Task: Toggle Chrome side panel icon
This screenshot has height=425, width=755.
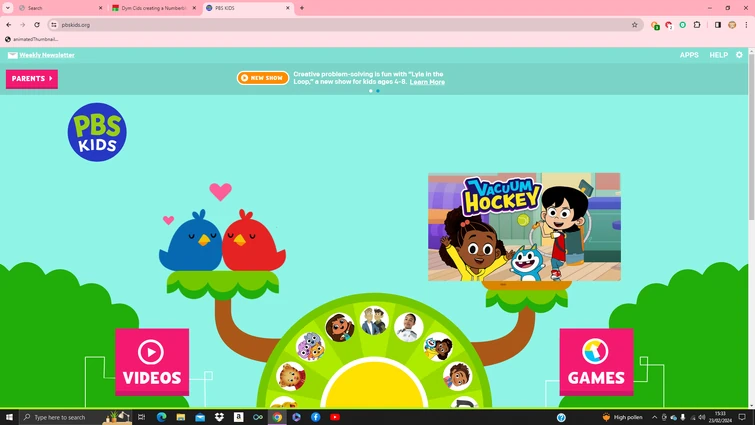Action: 717,25
